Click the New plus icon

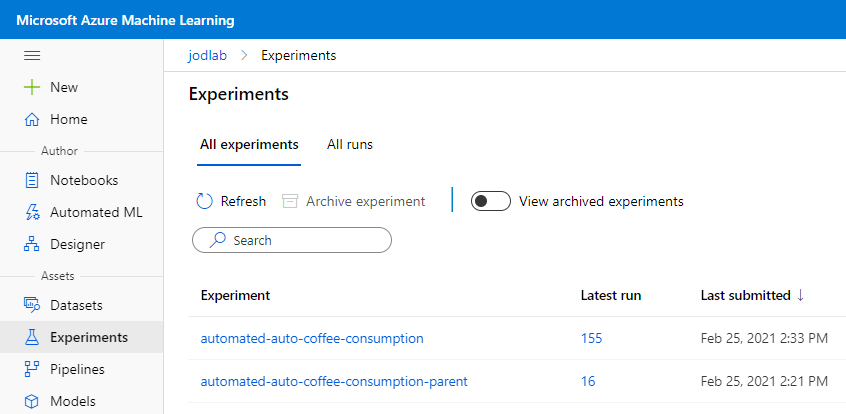coord(31,88)
